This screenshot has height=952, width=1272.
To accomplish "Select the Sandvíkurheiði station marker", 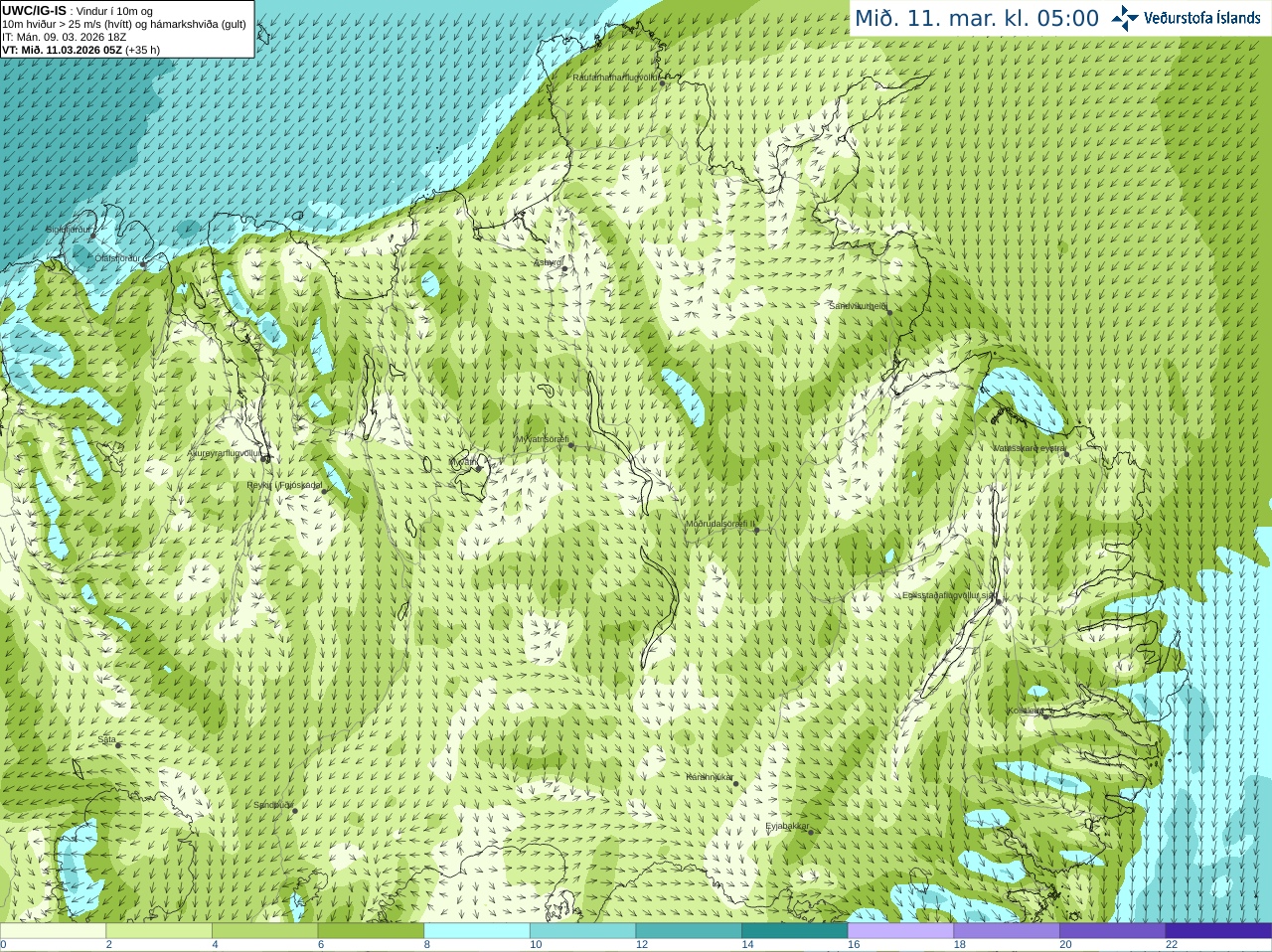I will 889,312.
